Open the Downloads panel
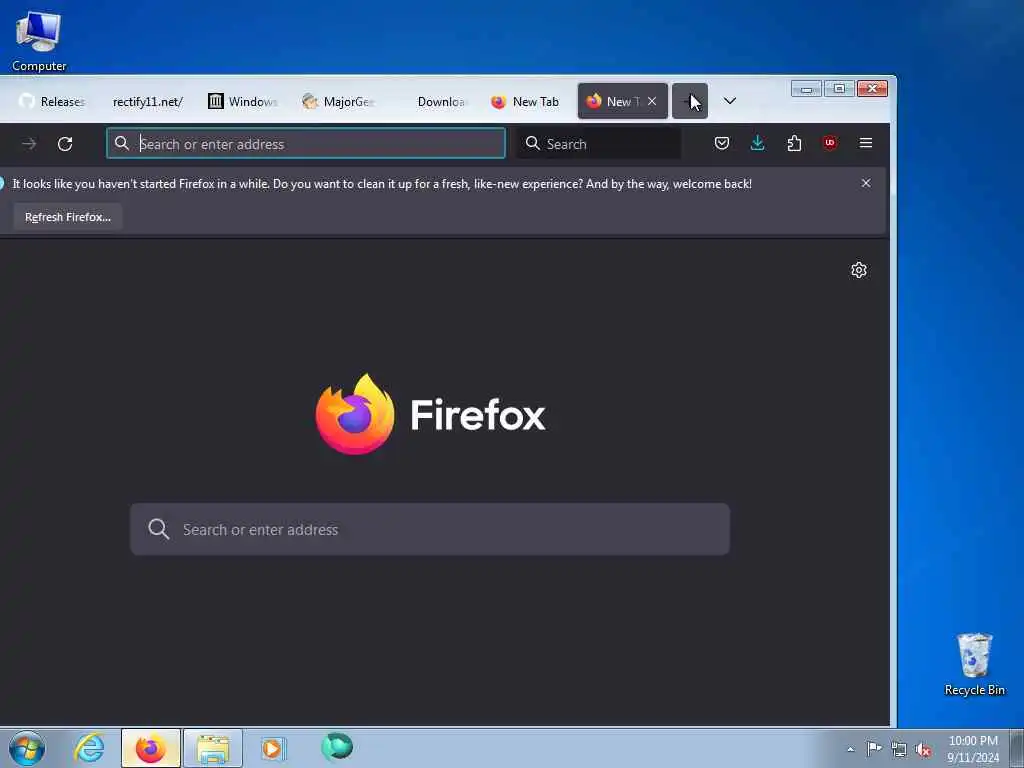Screen dimensions: 1024x768 [758, 143]
